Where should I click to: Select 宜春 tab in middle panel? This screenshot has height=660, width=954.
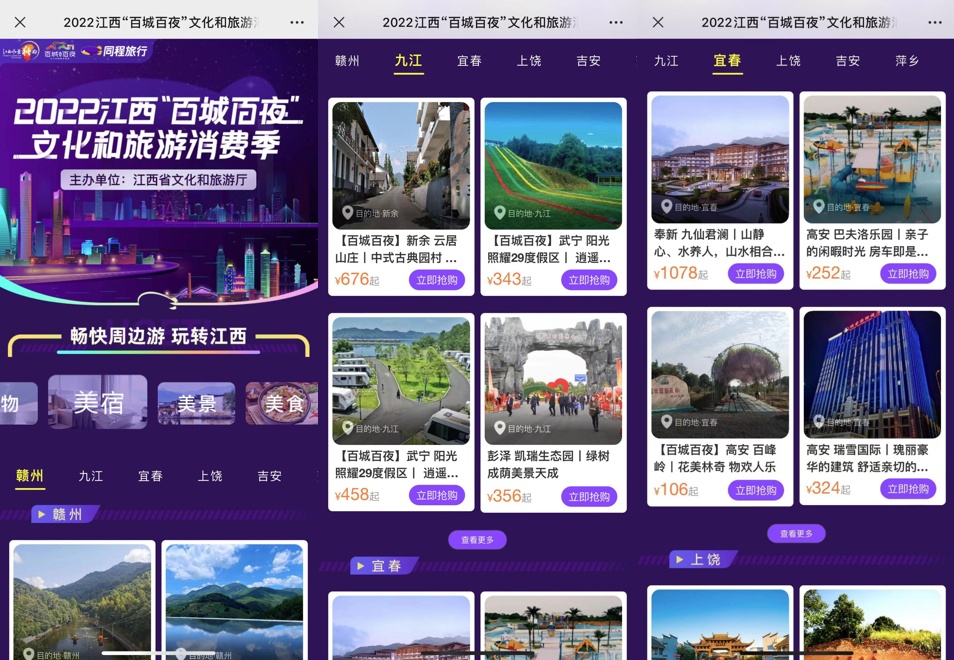(469, 61)
